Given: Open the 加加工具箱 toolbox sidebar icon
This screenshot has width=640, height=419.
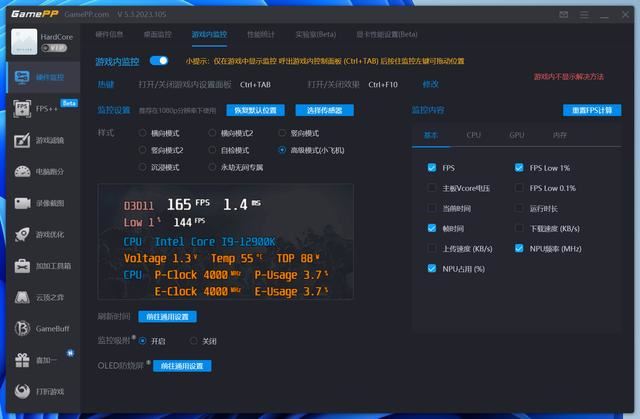Looking at the screenshot, I should point(40,266).
